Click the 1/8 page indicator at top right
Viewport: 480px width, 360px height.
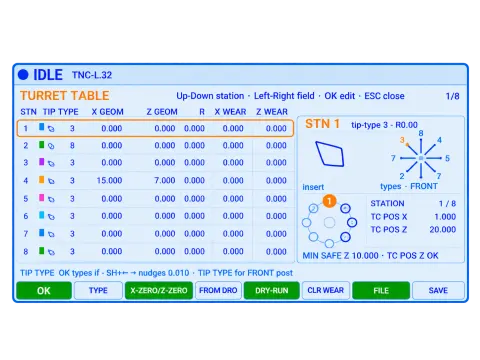453,96
